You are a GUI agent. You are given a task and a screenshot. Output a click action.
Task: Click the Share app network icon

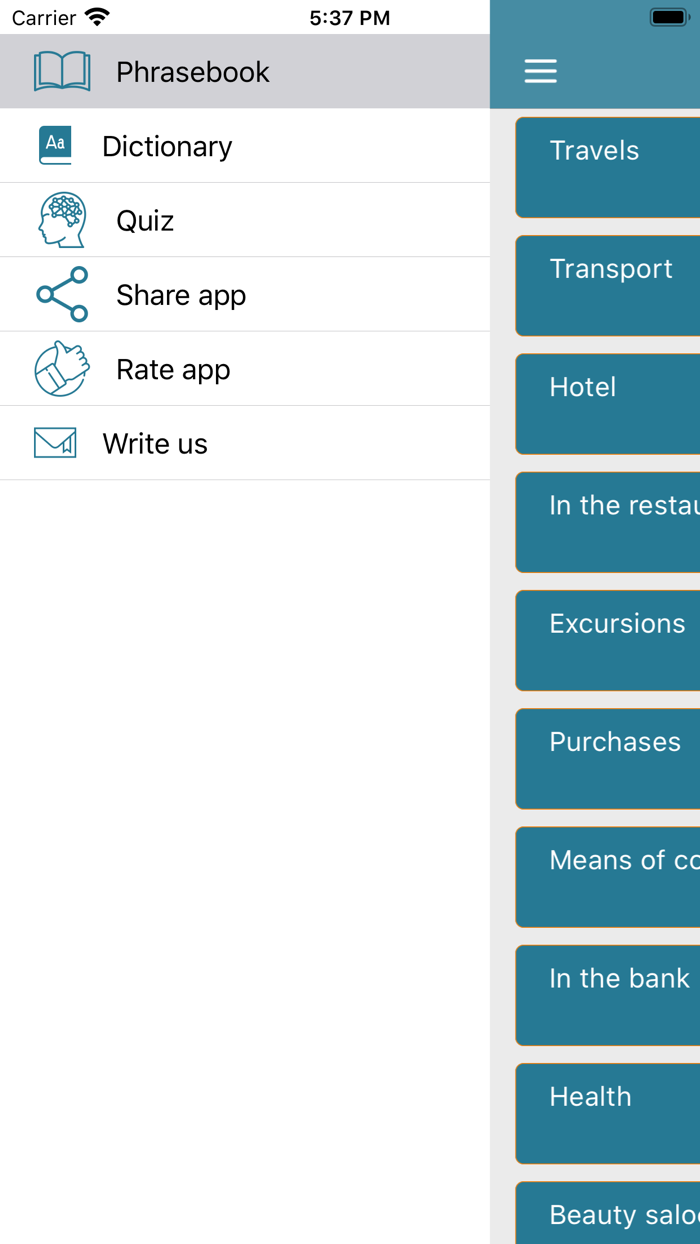(62, 294)
